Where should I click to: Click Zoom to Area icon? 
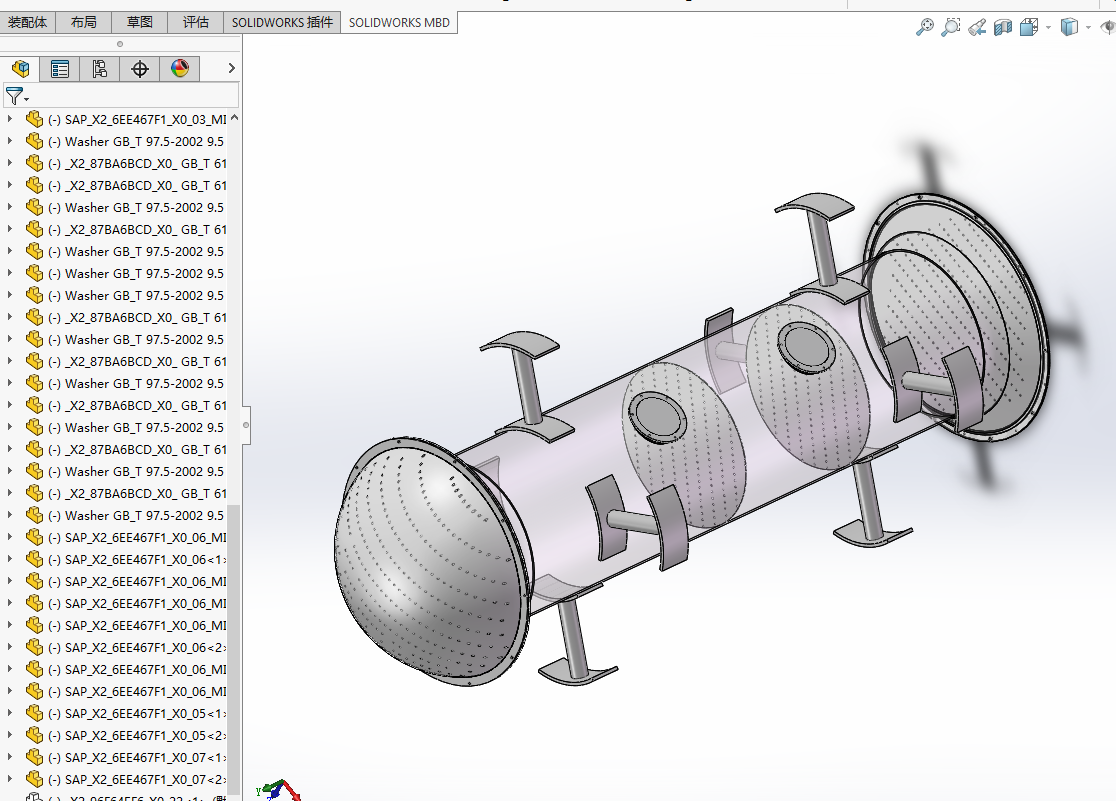click(951, 27)
